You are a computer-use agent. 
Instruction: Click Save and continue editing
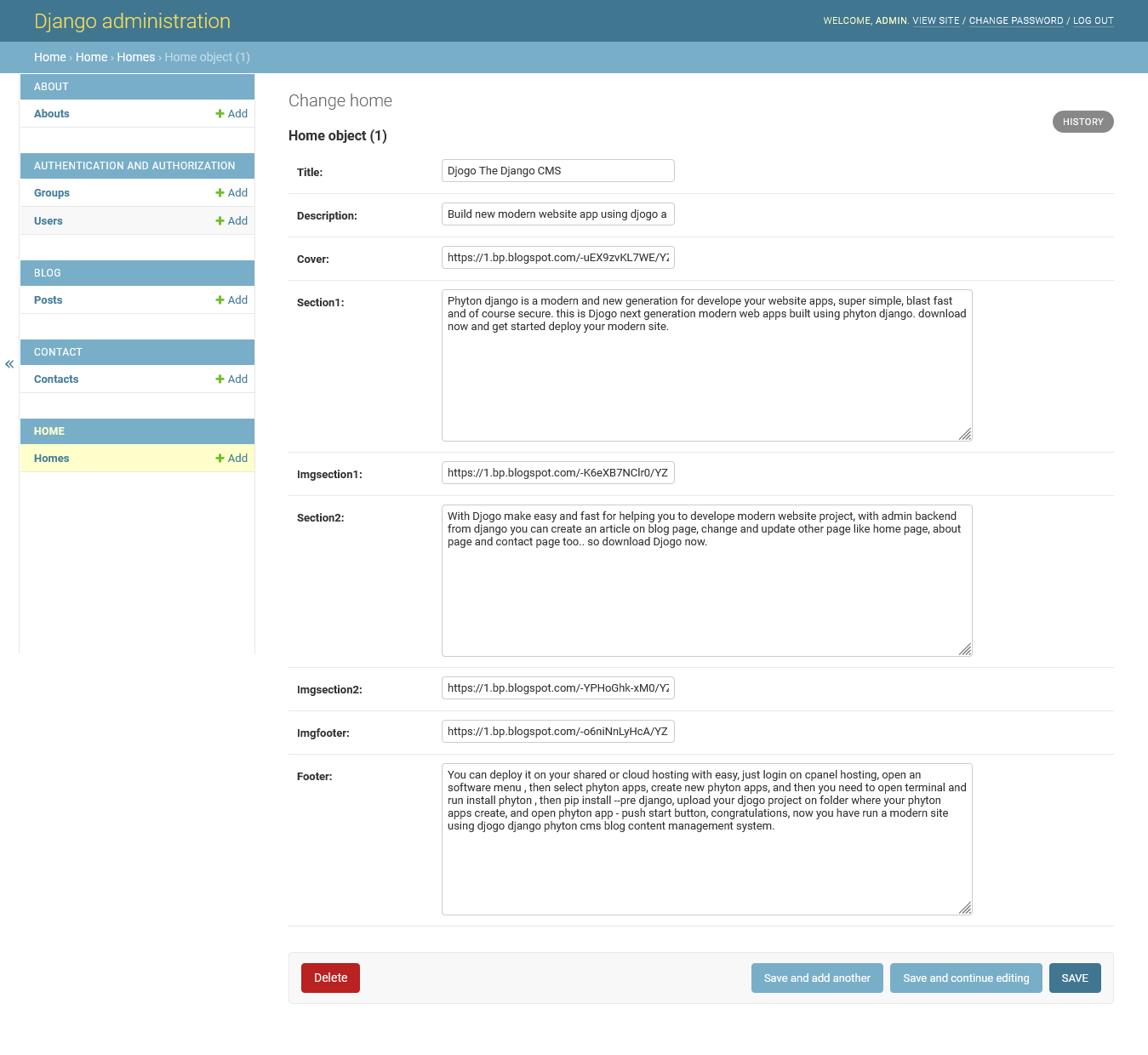point(966,978)
